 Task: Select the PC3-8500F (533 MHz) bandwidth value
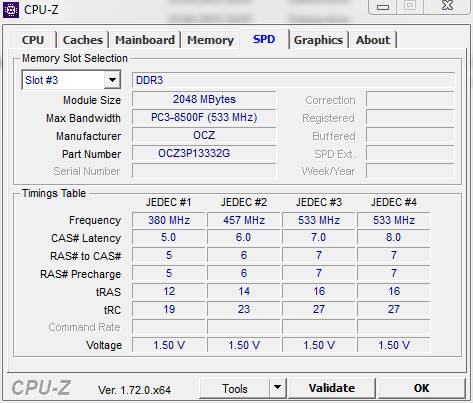[204, 117]
